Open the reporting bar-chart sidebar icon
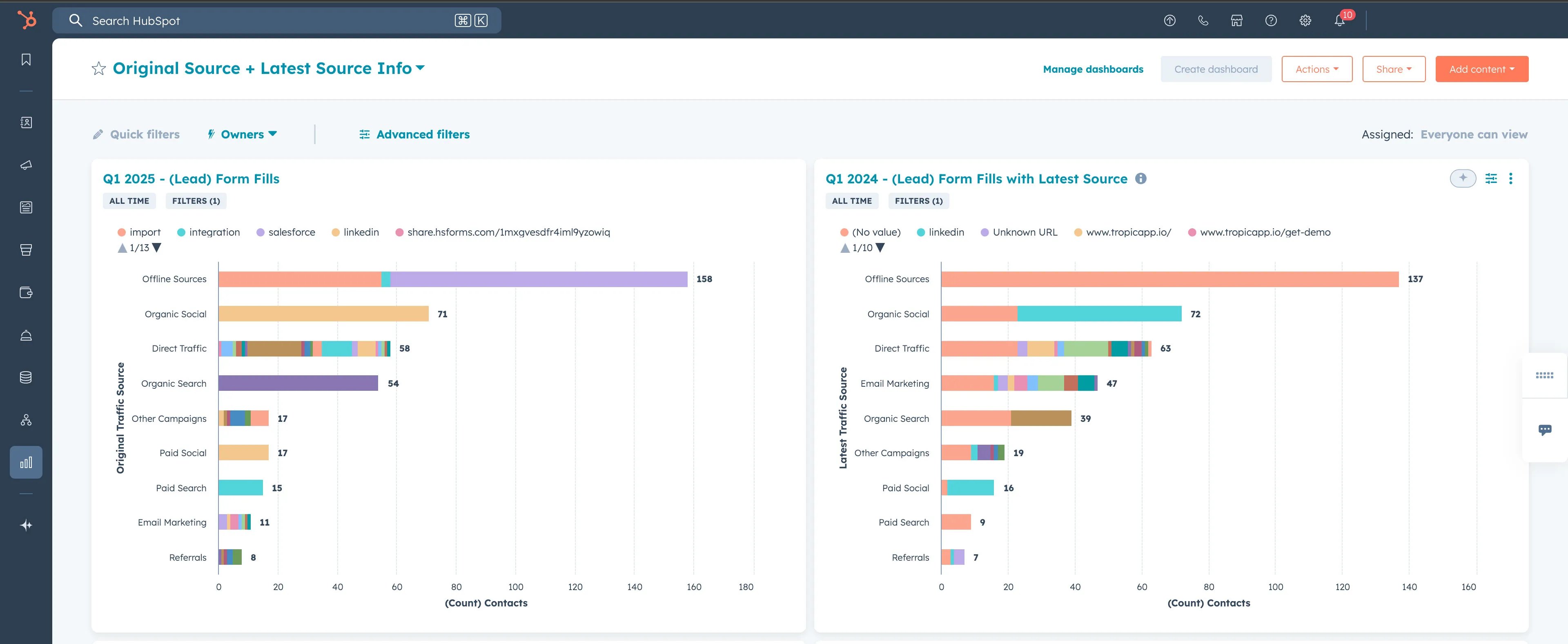This screenshot has height=644, width=1568. click(26, 462)
